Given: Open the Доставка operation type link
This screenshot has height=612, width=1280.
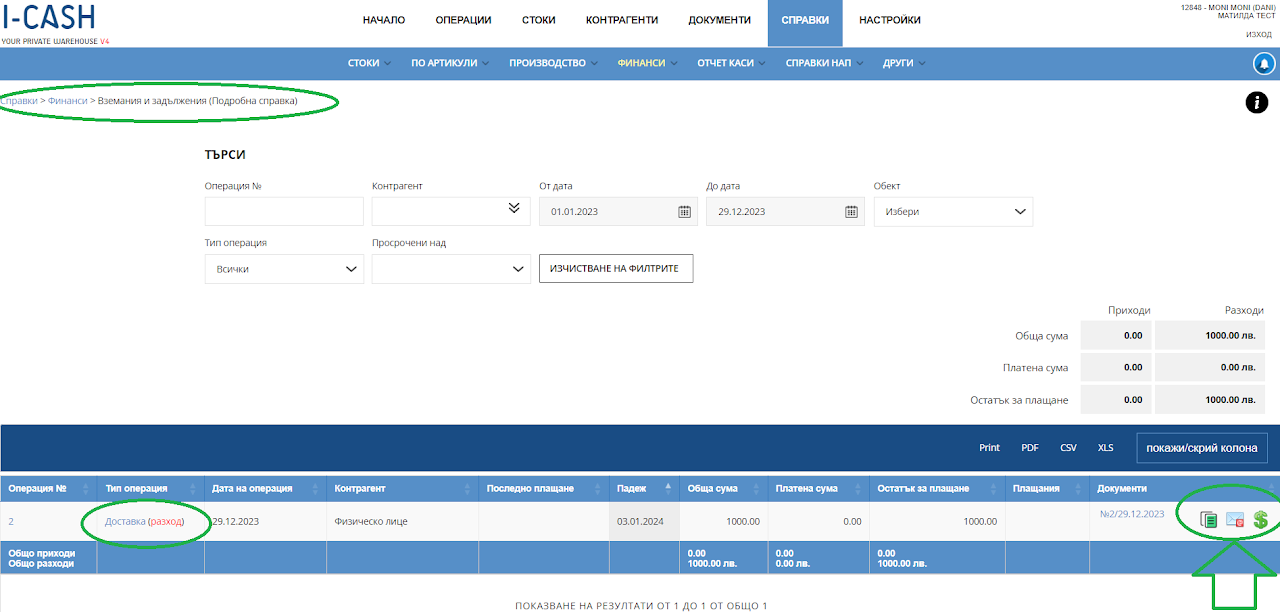Looking at the screenshot, I should tap(125, 521).
